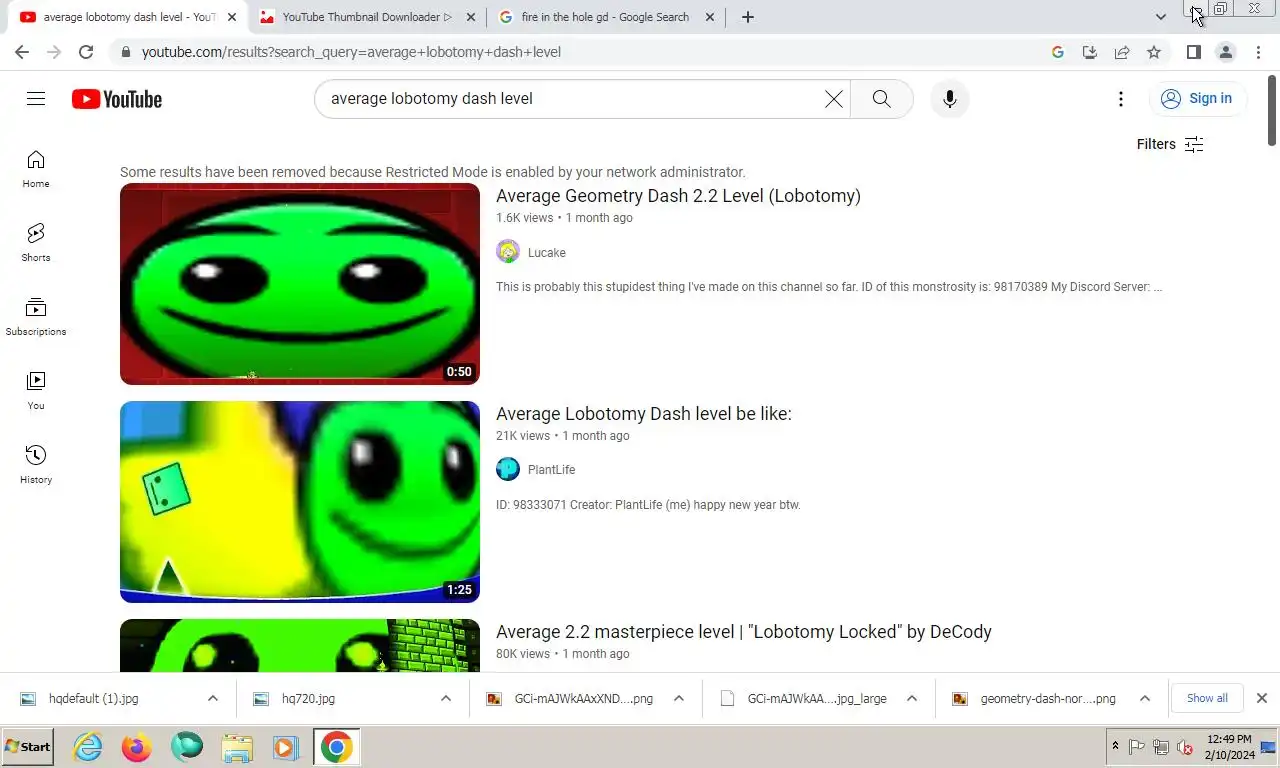Open Home in the sidebar
Screen dimensions: 1280x768
pos(36,169)
